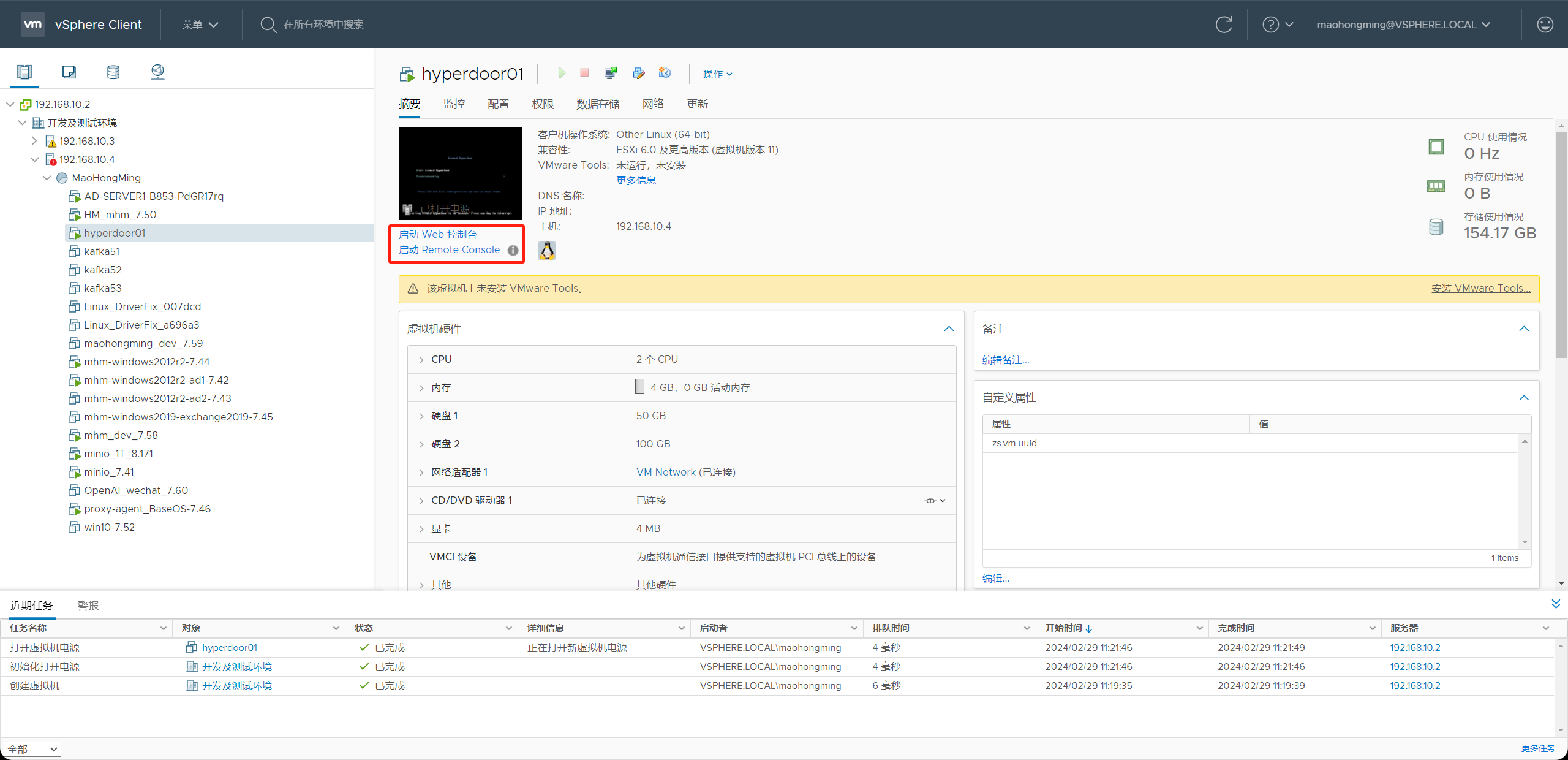The image size is (1568, 760).
Task: Switch to the 监控 tab
Action: point(454,104)
